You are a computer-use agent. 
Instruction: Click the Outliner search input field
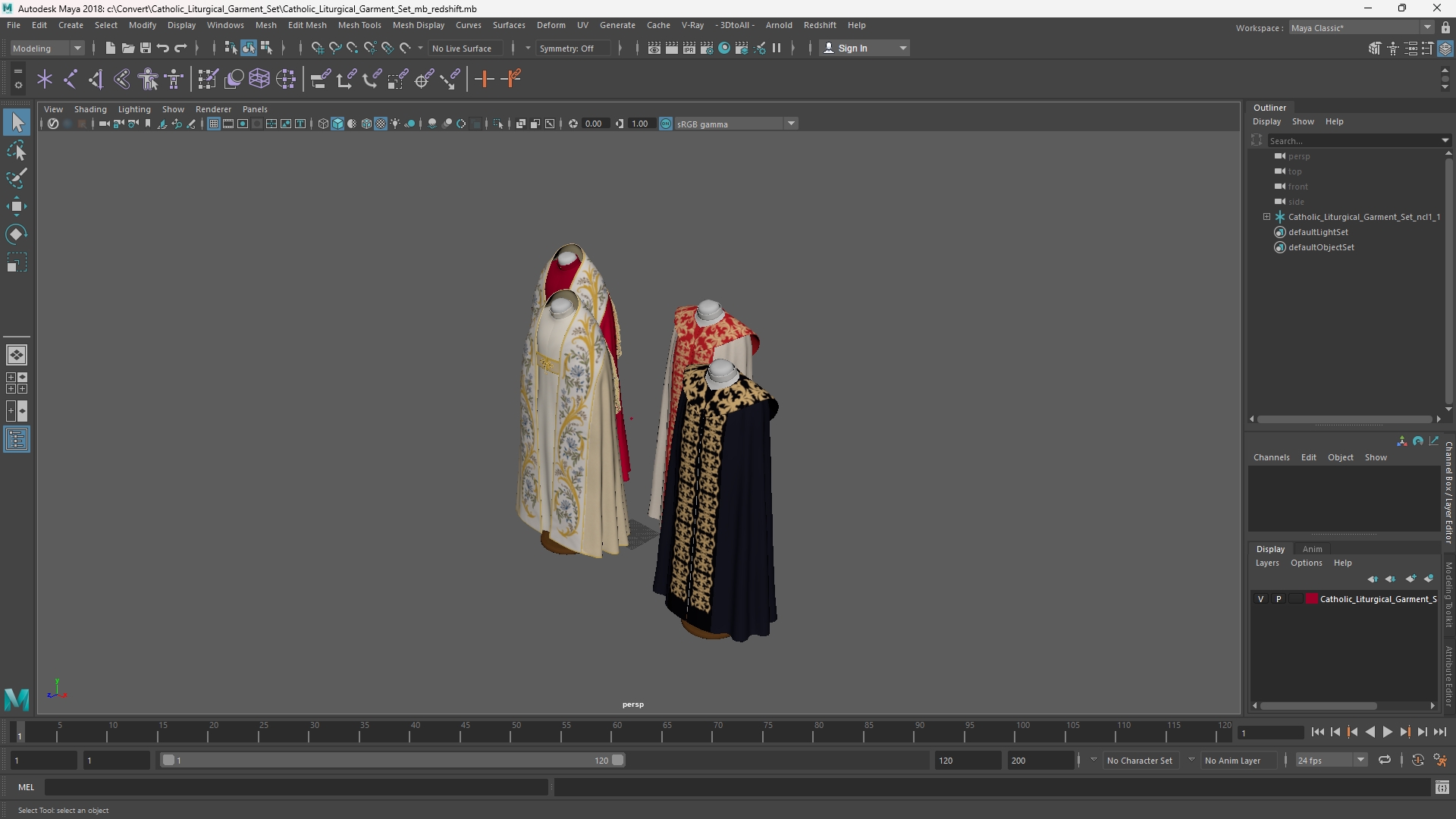[x=1354, y=140]
